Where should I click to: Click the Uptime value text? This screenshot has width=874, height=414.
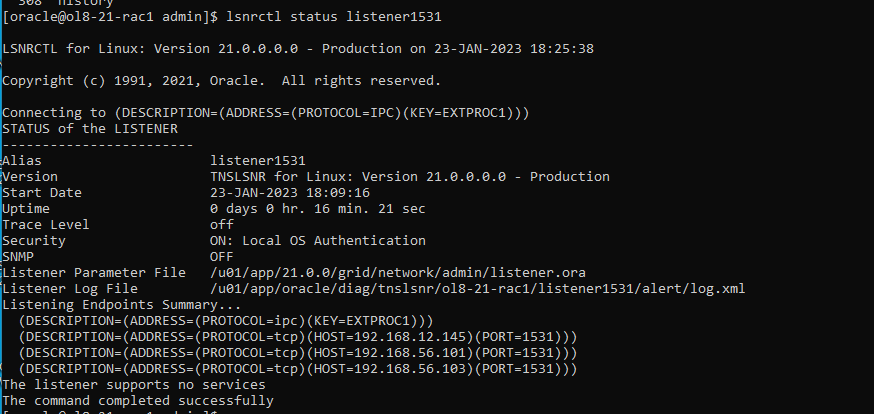[318, 209]
